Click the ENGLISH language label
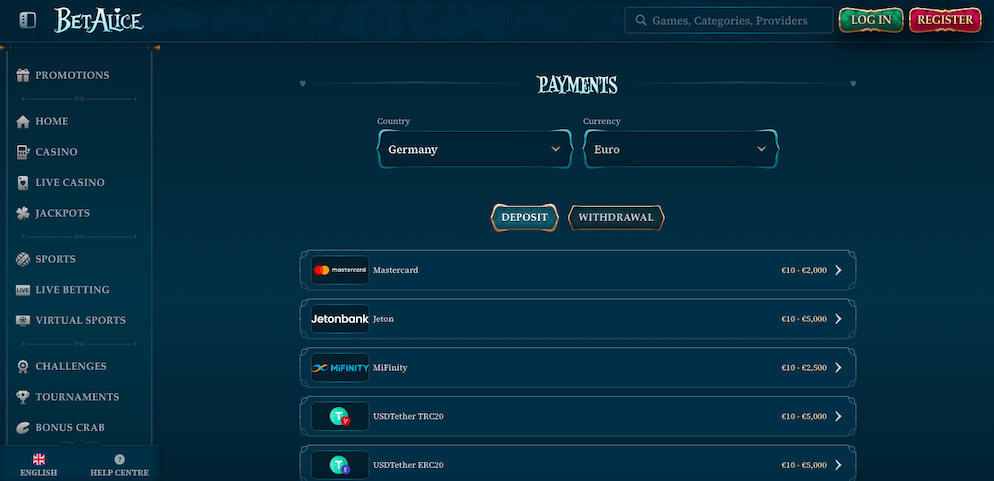Screen dimensions: 994x481 39,473
